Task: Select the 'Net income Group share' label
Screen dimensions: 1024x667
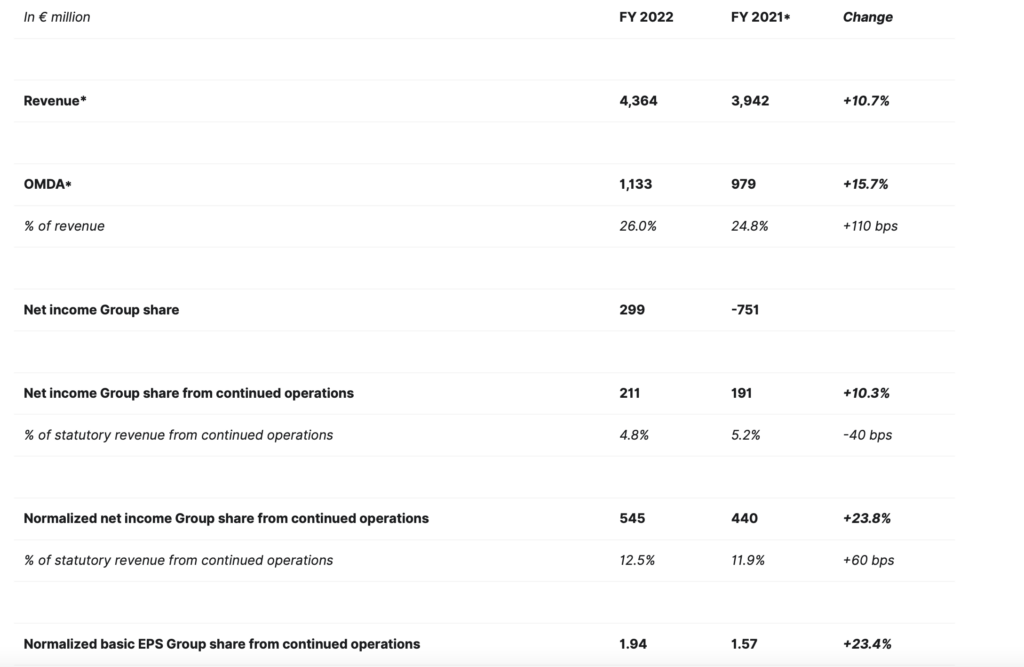Action: pyautogui.click(x=101, y=310)
